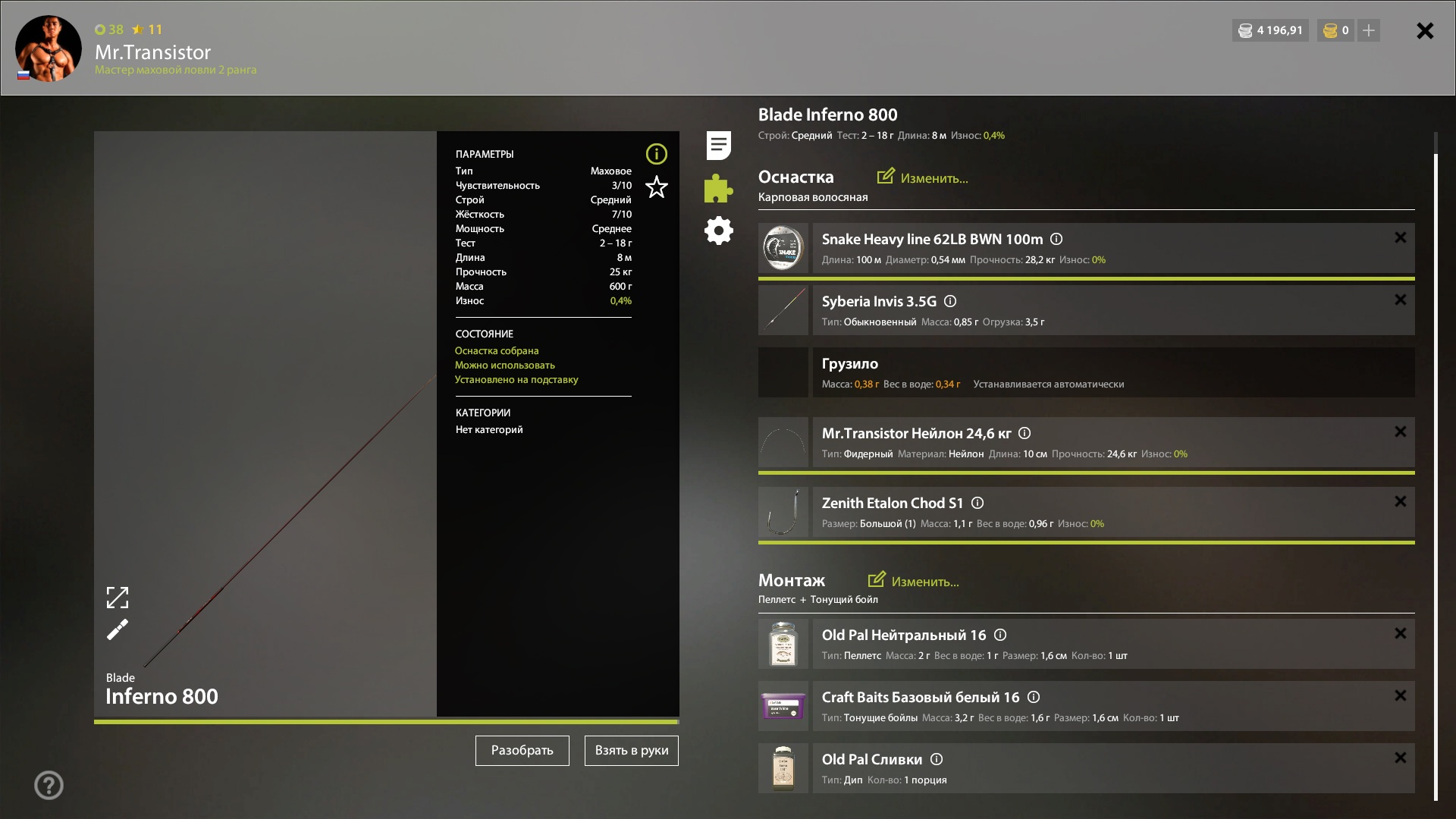Screen dimensions: 1456x819
Task: Click the Snake line spool thumbnail
Action: coord(783,248)
